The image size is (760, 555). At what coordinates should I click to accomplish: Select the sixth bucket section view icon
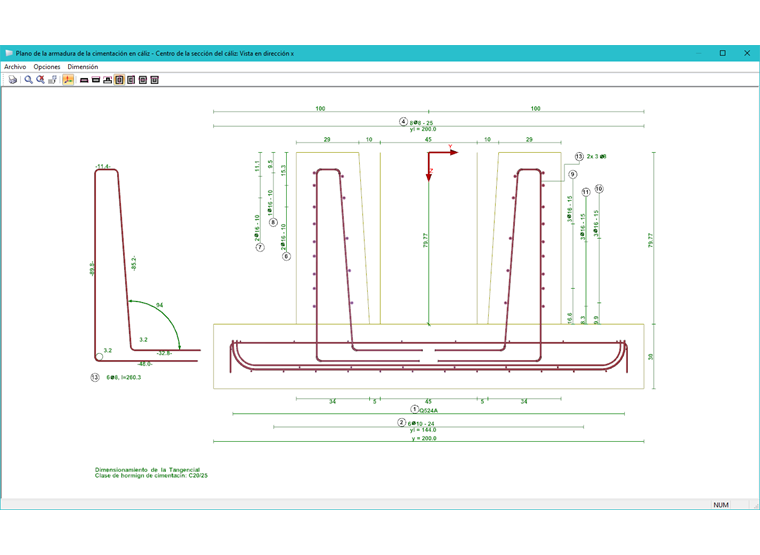tap(142, 80)
